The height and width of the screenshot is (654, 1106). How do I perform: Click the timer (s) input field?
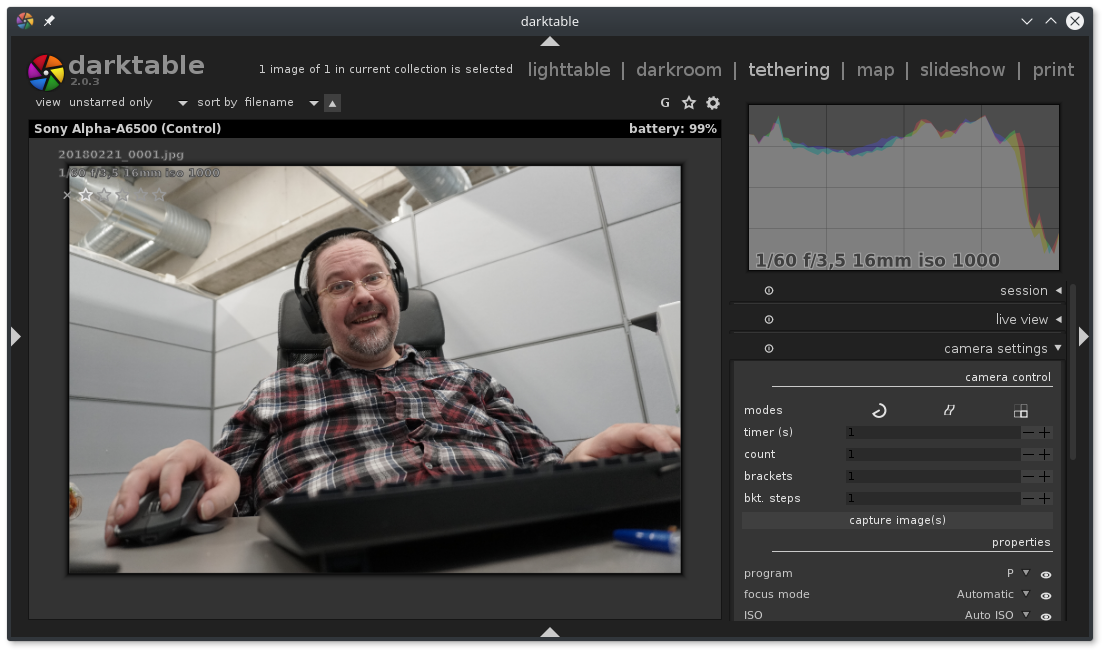pos(932,432)
